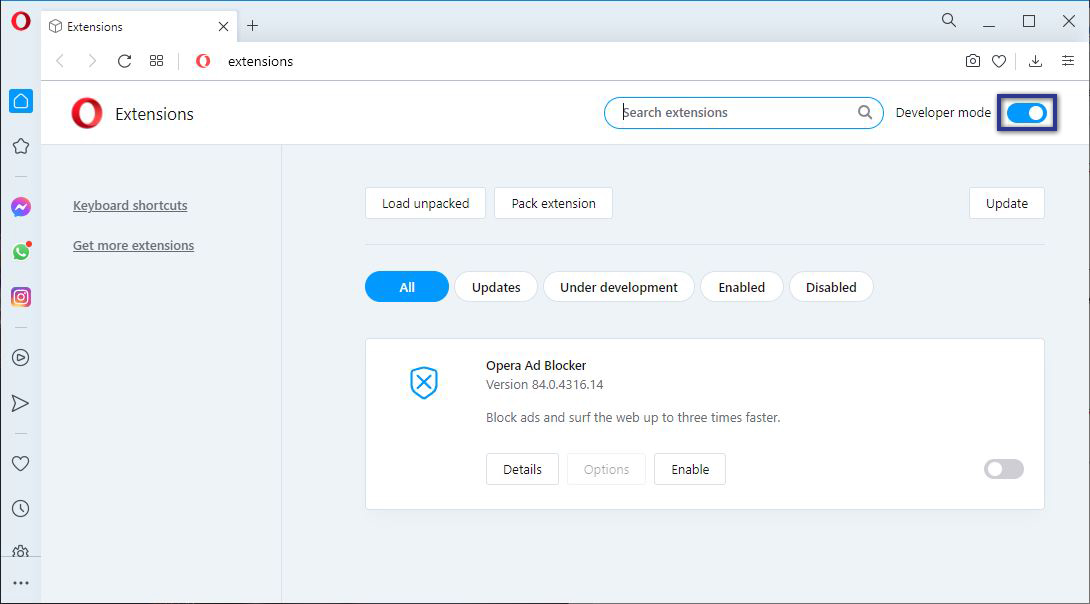
Task: Open the tab tiles icon next to reload
Action: click(x=156, y=61)
